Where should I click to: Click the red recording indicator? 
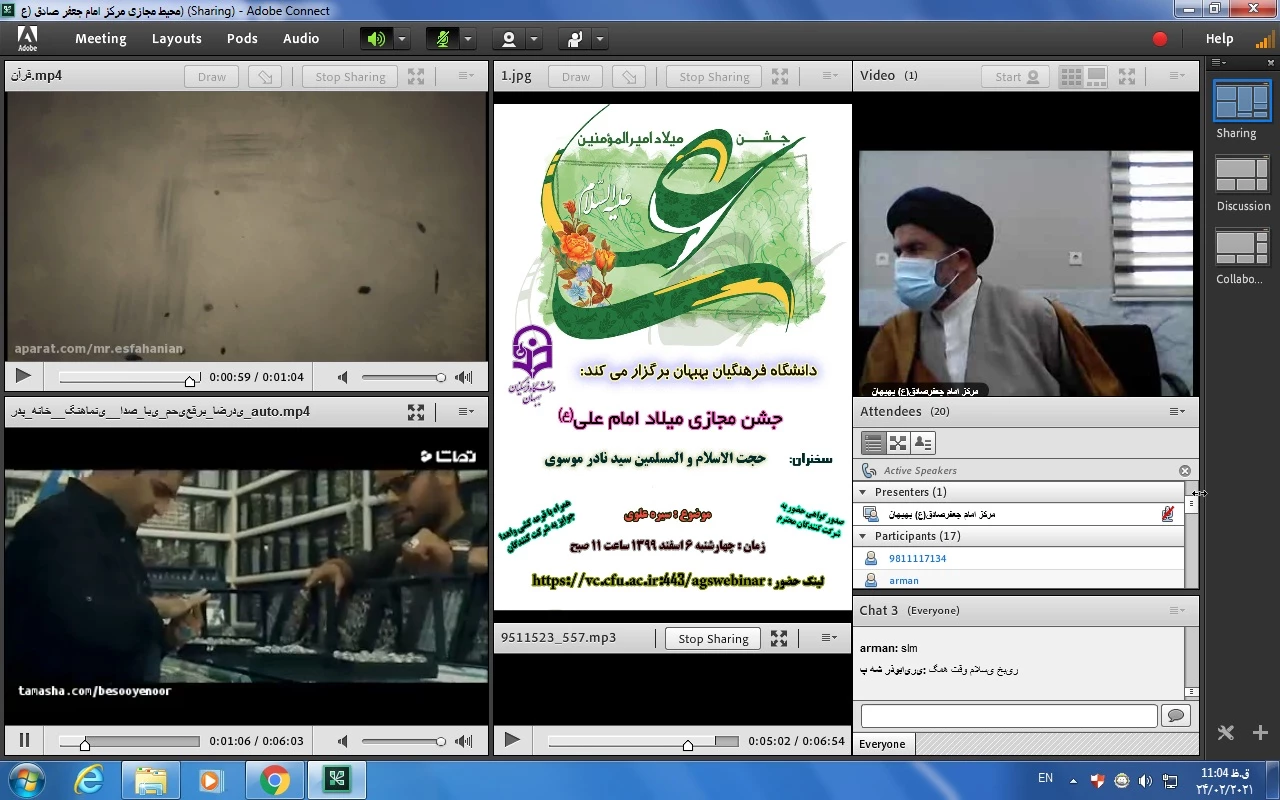tap(1160, 39)
